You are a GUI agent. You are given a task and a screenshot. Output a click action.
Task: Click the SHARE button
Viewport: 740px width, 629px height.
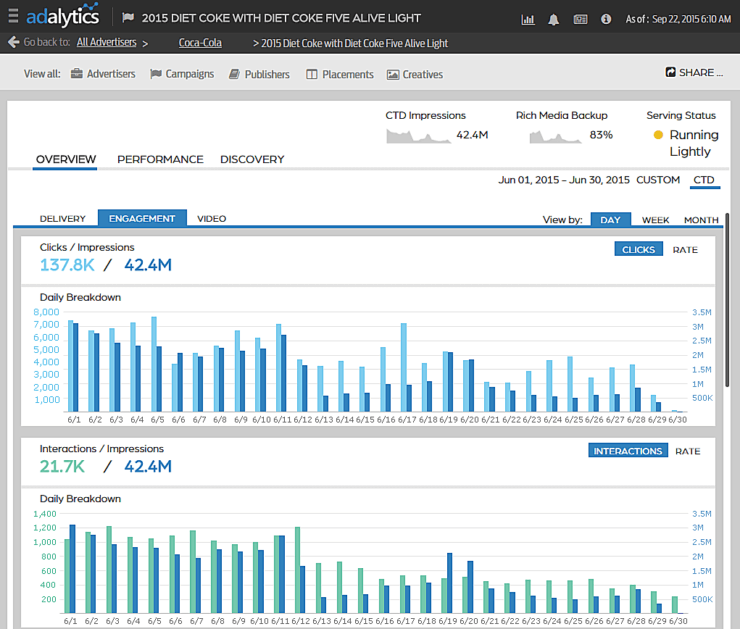694,72
